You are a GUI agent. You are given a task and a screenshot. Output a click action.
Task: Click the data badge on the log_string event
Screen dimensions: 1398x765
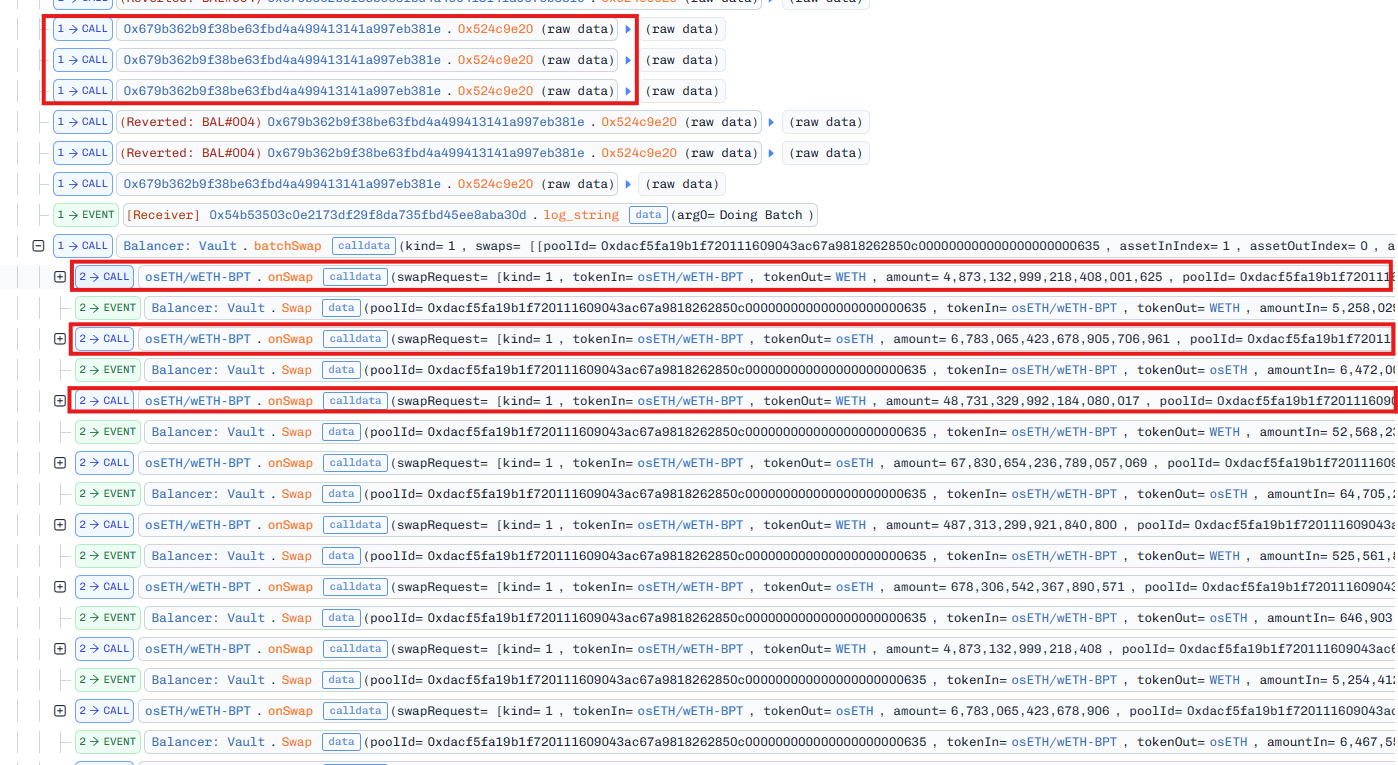click(648, 215)
